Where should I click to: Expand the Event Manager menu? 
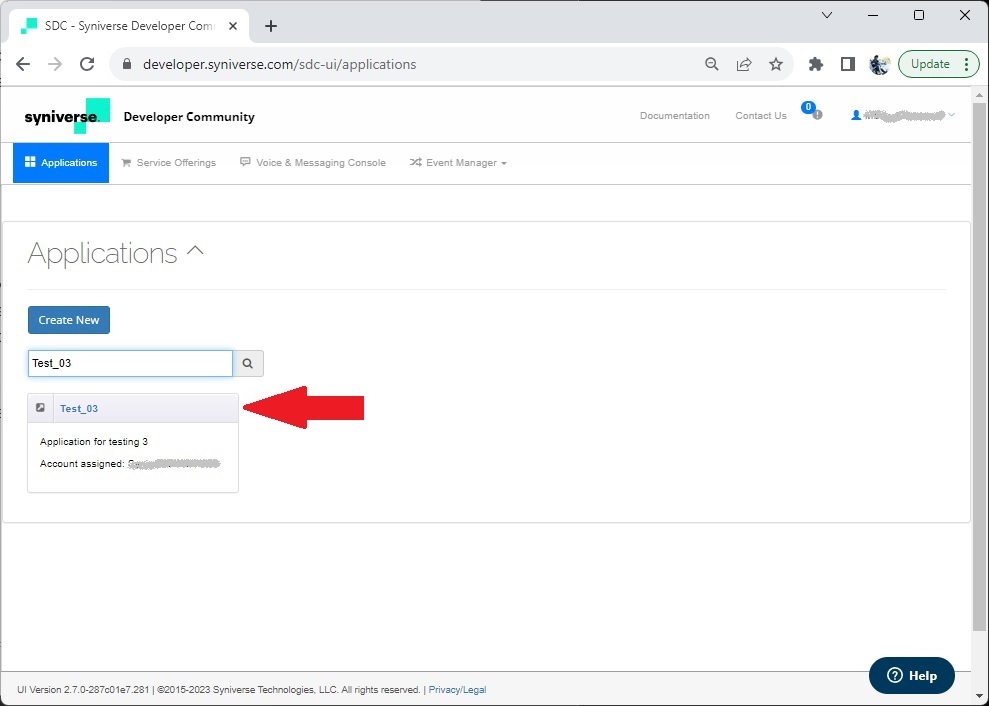tap(458, 162)
